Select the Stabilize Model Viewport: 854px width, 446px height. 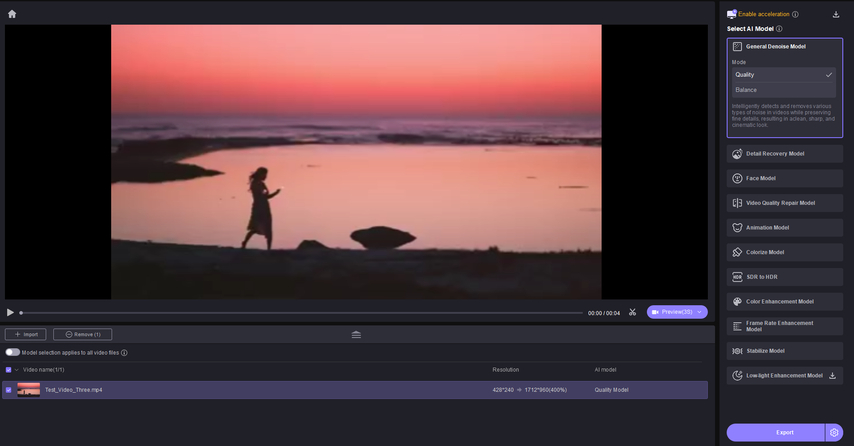tap(784, 351)
